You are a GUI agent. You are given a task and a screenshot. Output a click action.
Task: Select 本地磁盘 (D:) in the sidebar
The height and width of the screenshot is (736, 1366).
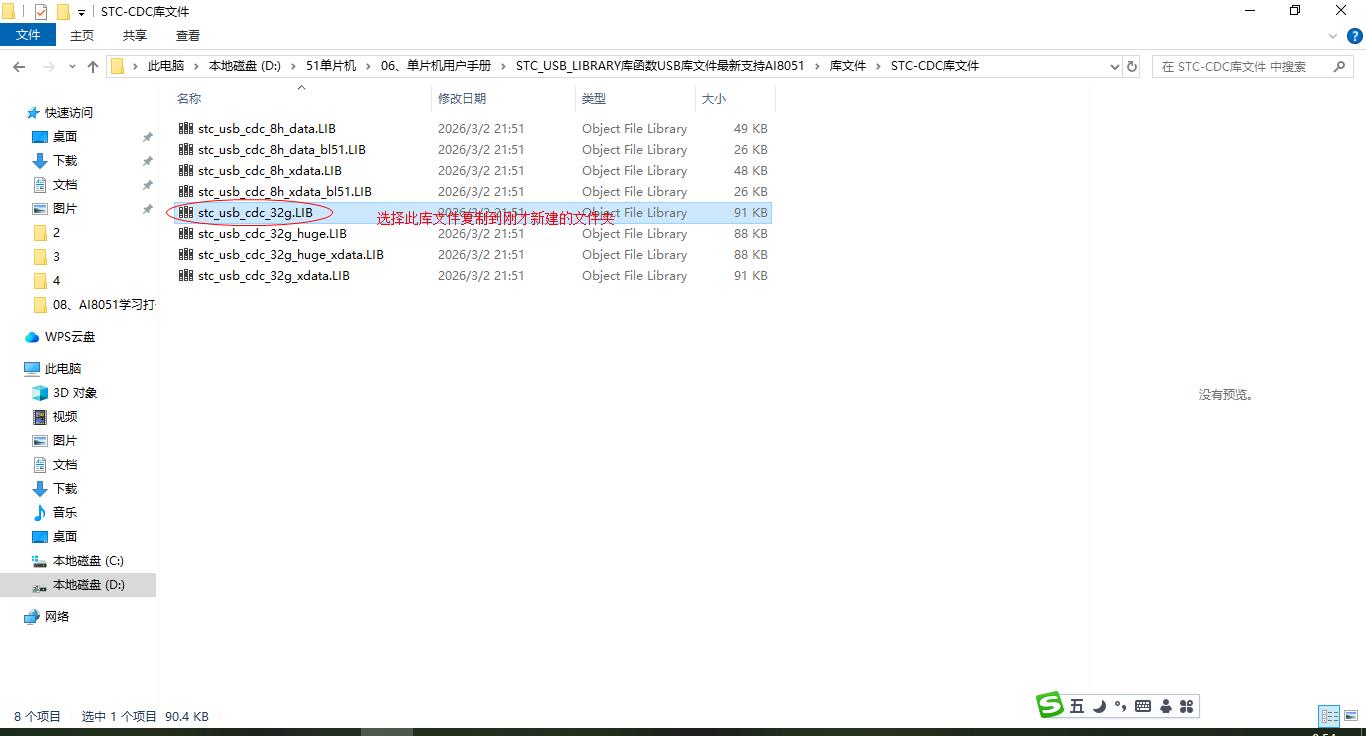pos(78,585)
